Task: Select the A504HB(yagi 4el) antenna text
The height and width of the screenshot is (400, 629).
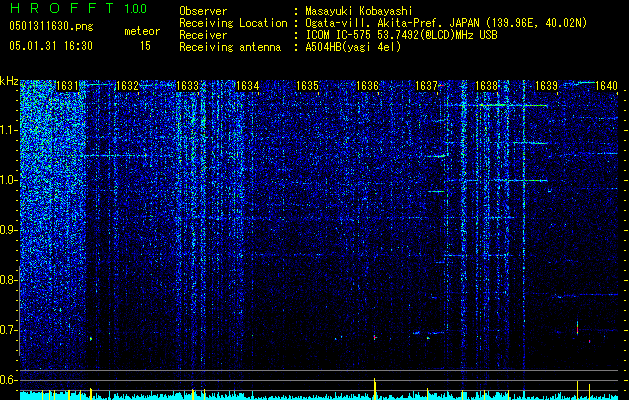Action: tap(353, 47)
